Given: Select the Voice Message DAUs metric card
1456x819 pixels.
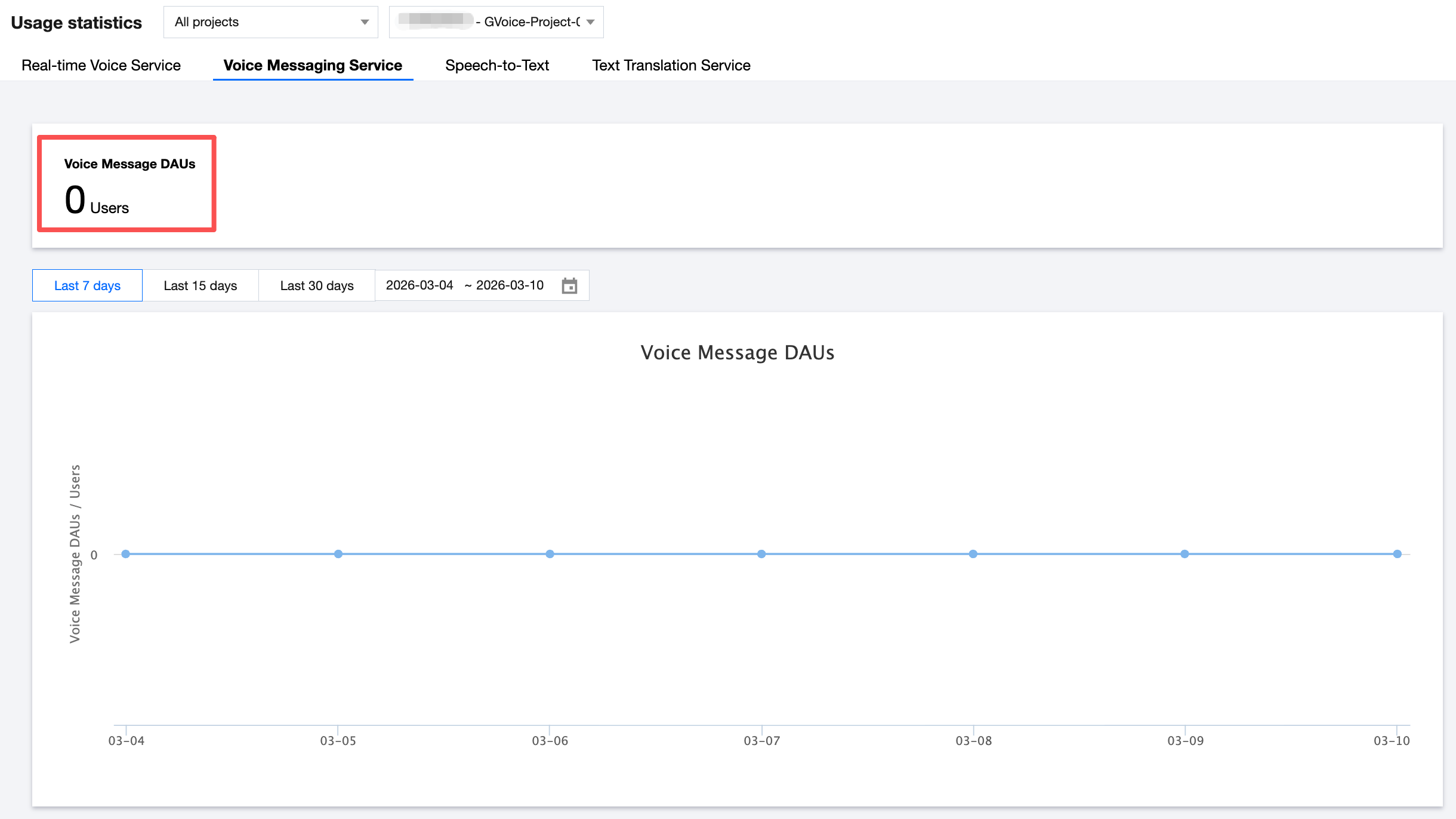Looking at the screenshot, I should pos(127,184).
